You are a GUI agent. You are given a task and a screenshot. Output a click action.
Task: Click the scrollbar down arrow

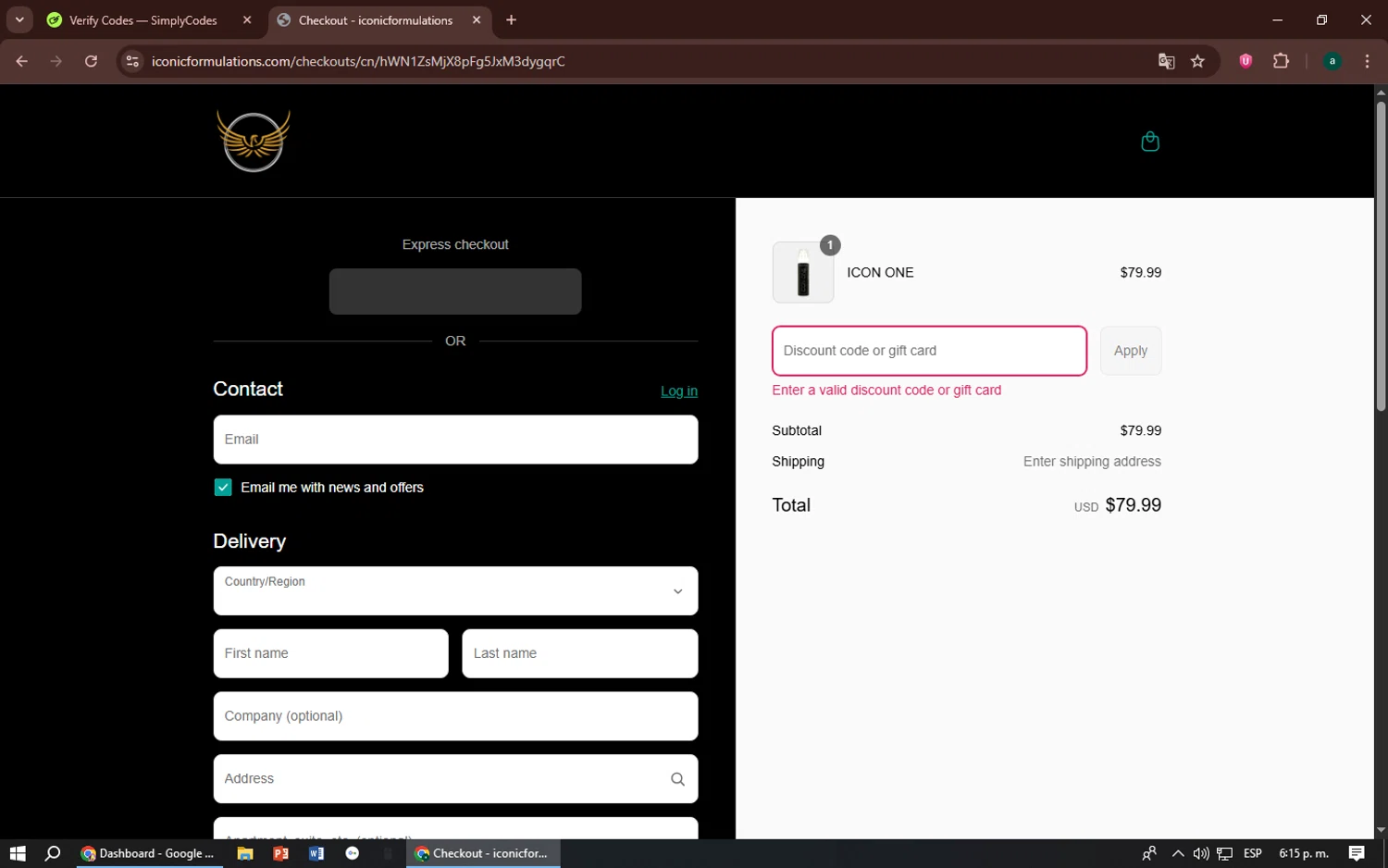click(1381, 831)
